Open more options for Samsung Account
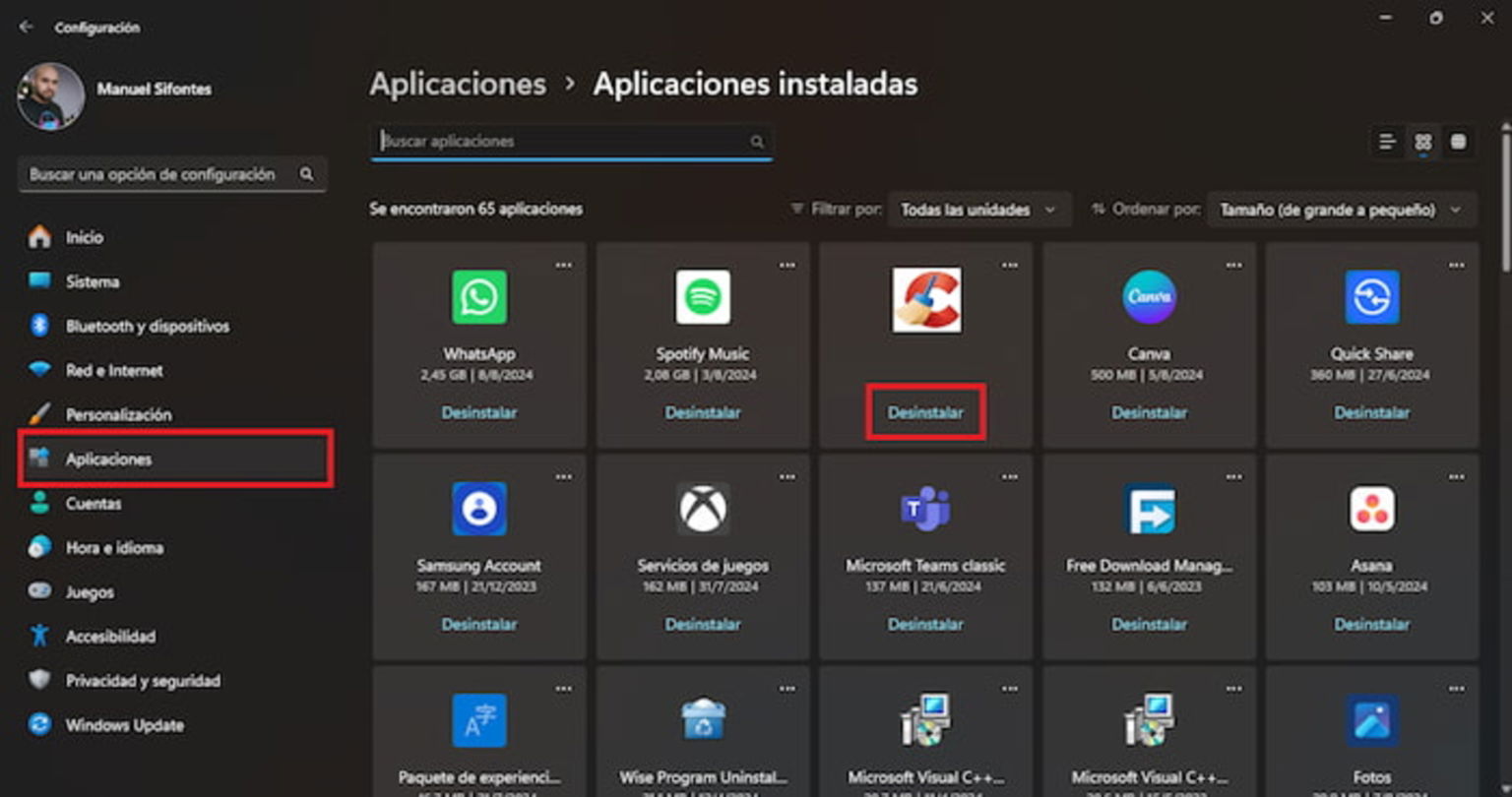 click(x=564, y=477)
